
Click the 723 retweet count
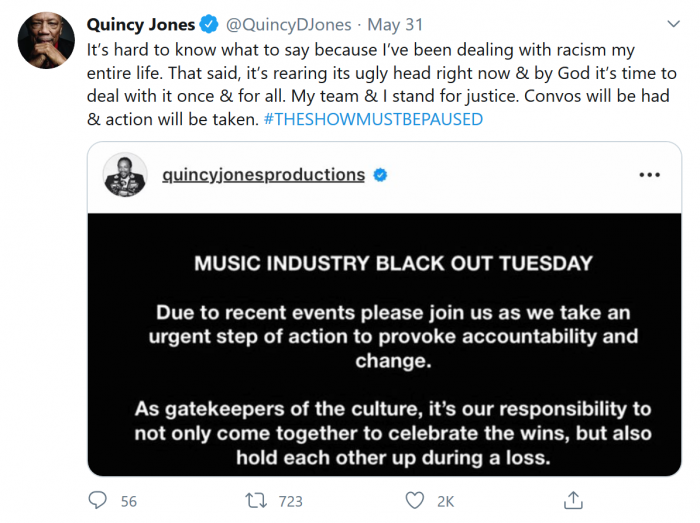290,500
